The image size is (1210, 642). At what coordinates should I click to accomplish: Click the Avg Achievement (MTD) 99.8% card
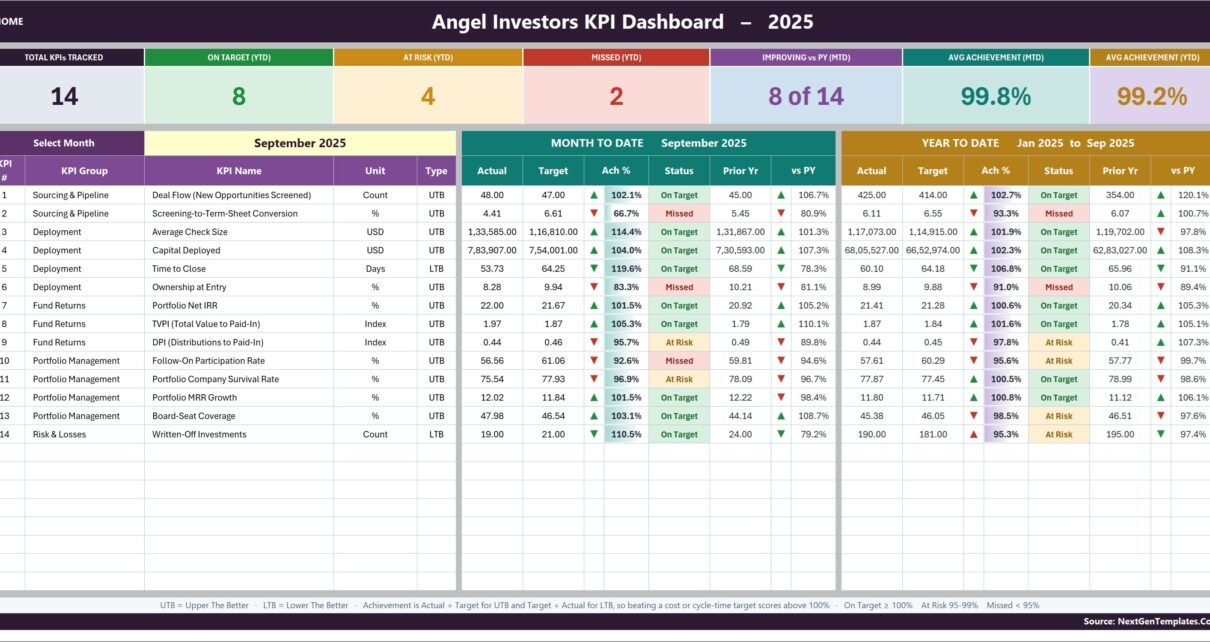pos(996,87)
